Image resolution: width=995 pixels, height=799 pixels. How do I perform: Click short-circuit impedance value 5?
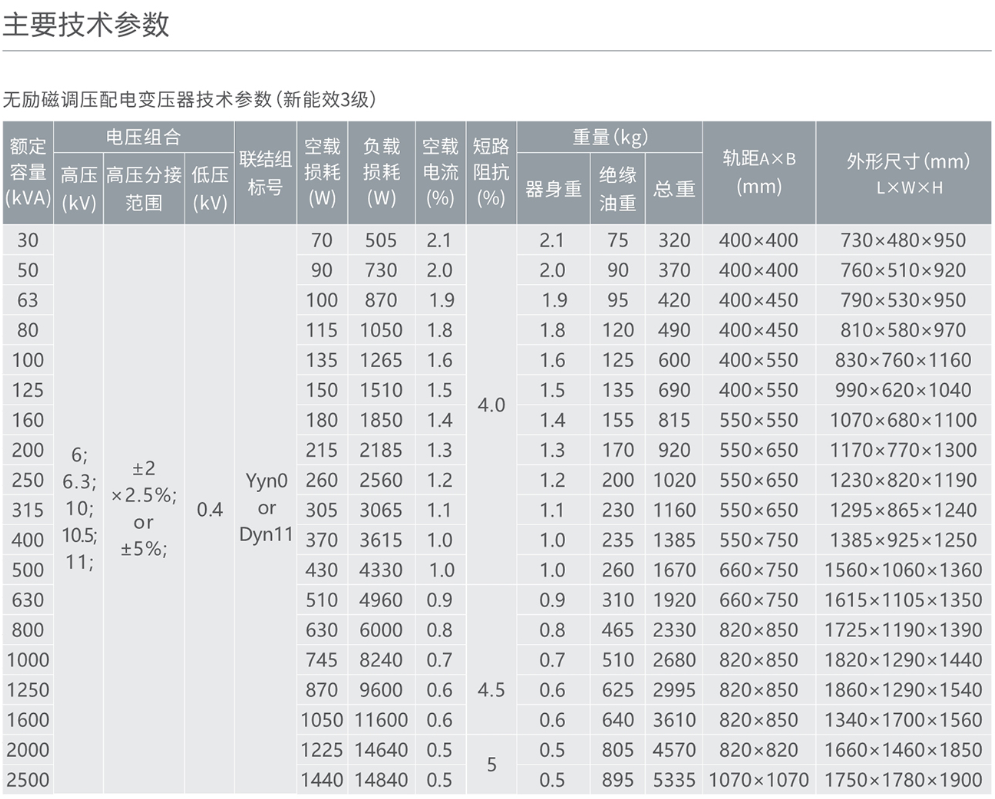click(491, 765)
